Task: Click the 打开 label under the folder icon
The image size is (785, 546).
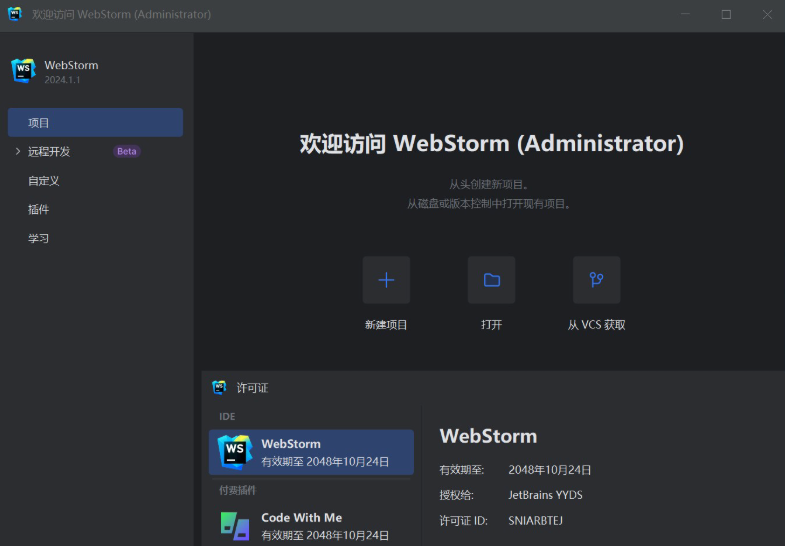Action: pyautogui.click(x=492, y=325)
